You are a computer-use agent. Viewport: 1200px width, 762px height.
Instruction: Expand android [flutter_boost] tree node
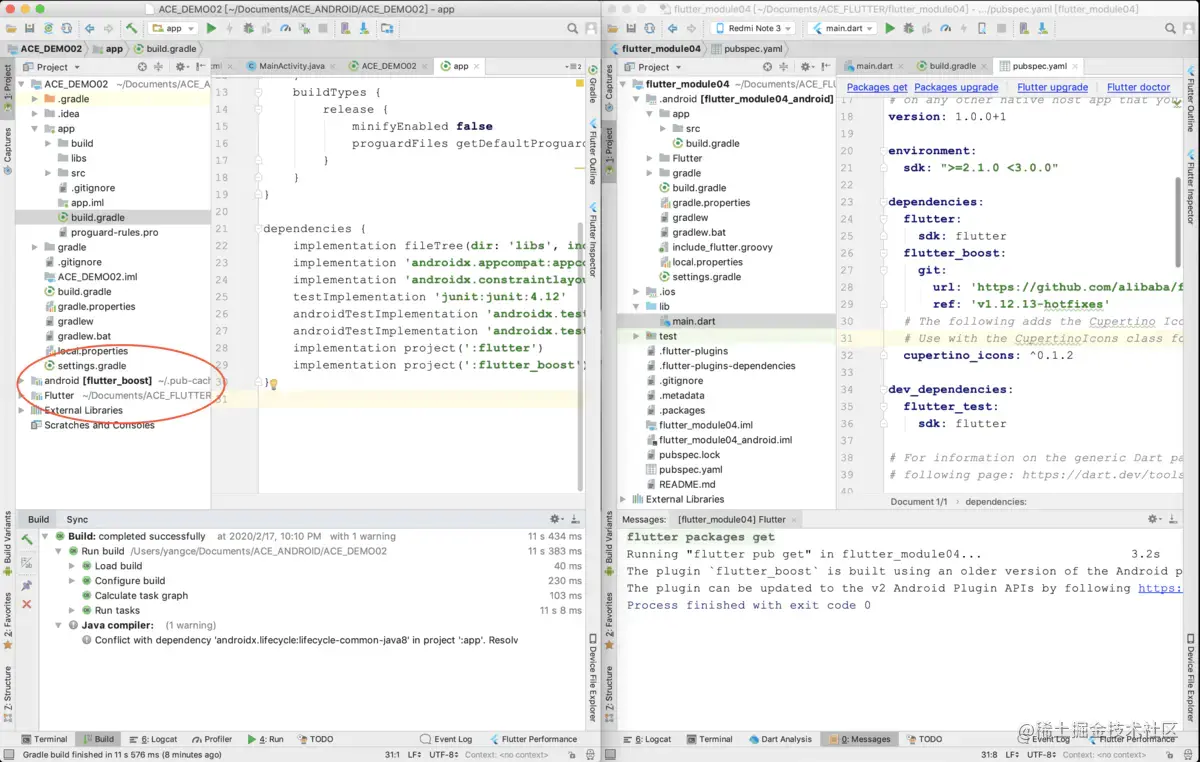point(22,381)
